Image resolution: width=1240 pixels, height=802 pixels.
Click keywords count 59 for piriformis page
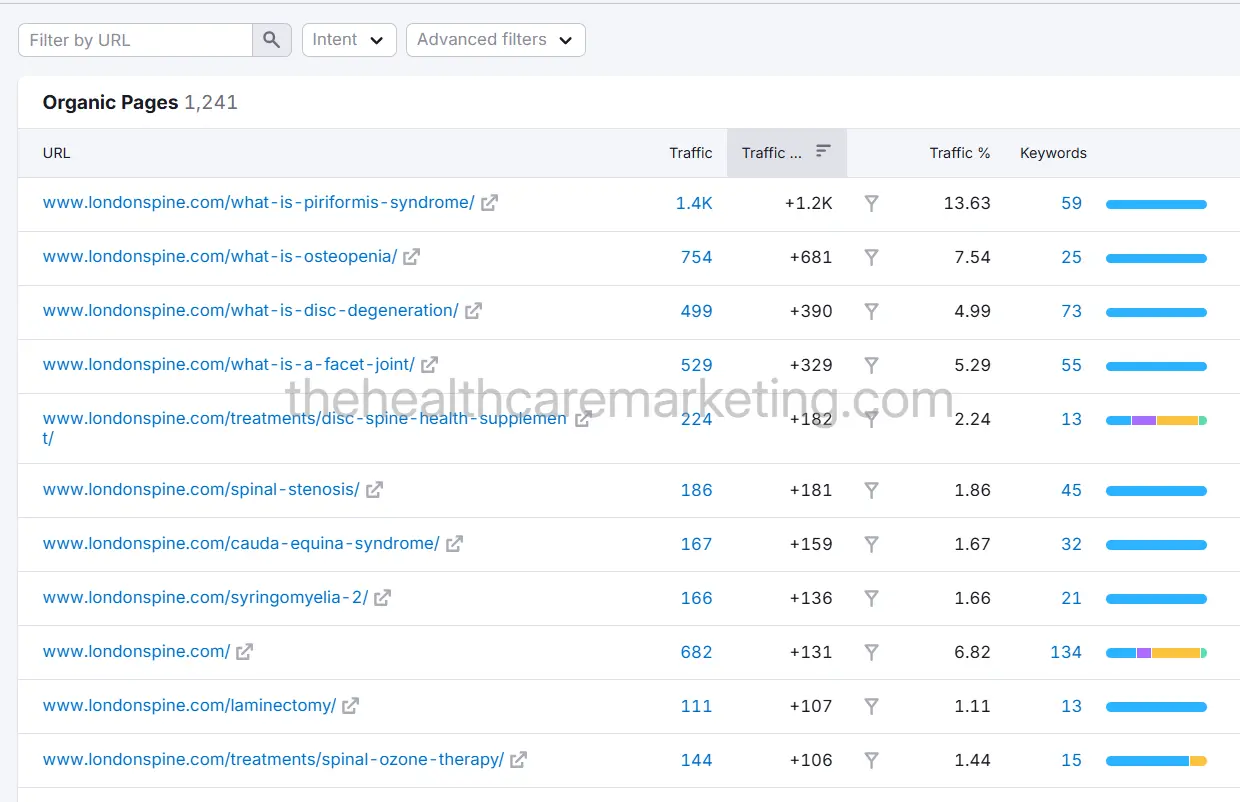(1071, 203)
